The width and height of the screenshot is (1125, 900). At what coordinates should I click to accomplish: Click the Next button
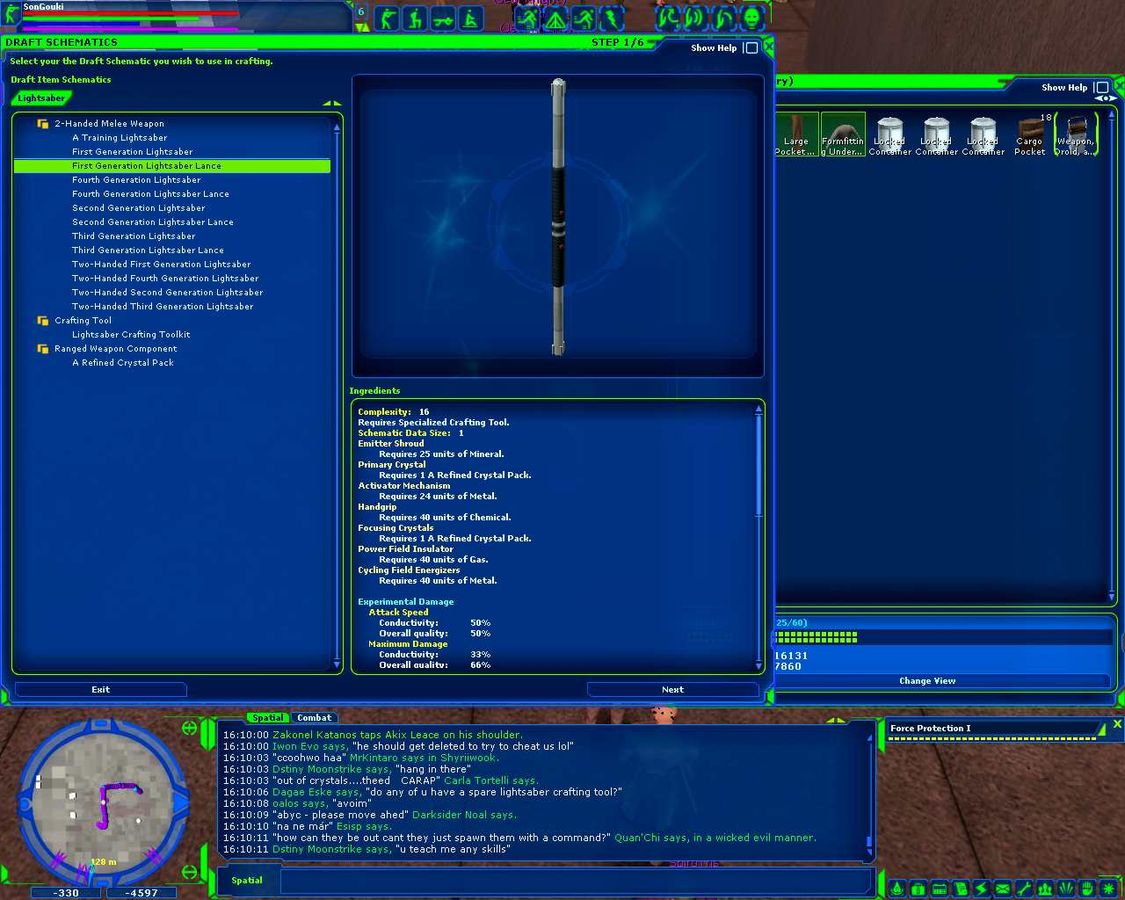coord(672,689)
